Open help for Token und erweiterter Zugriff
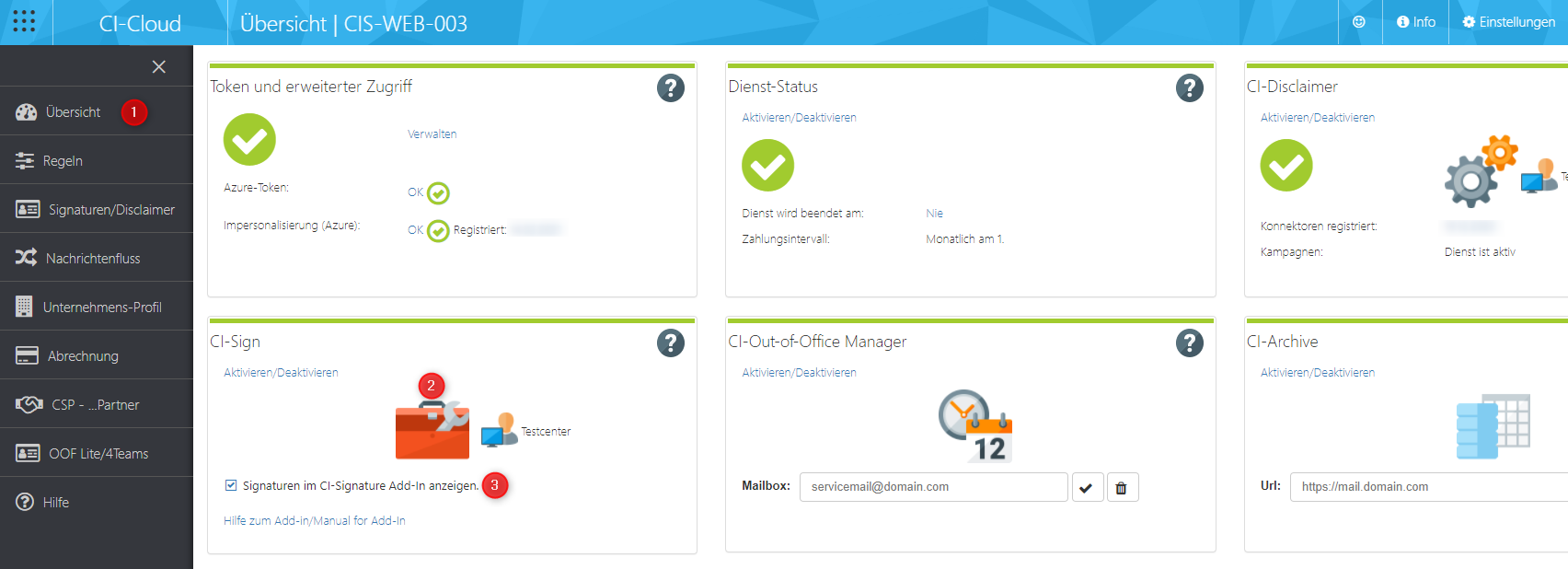 (x=670, y=88)
